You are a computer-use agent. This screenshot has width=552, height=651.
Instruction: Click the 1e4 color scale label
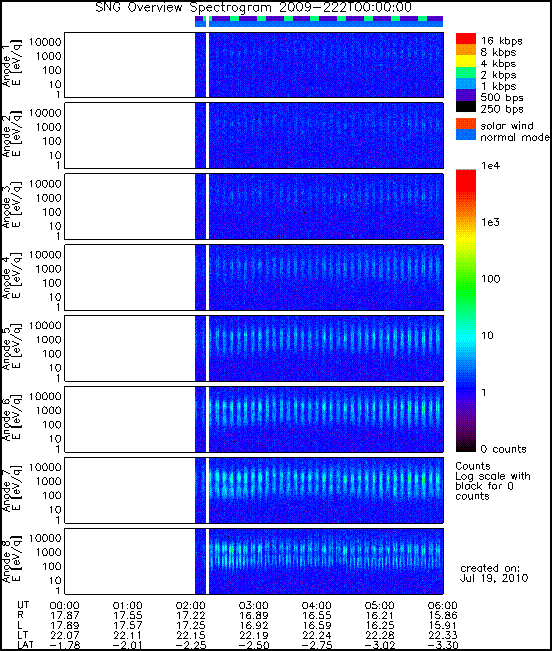pos(491,166)
